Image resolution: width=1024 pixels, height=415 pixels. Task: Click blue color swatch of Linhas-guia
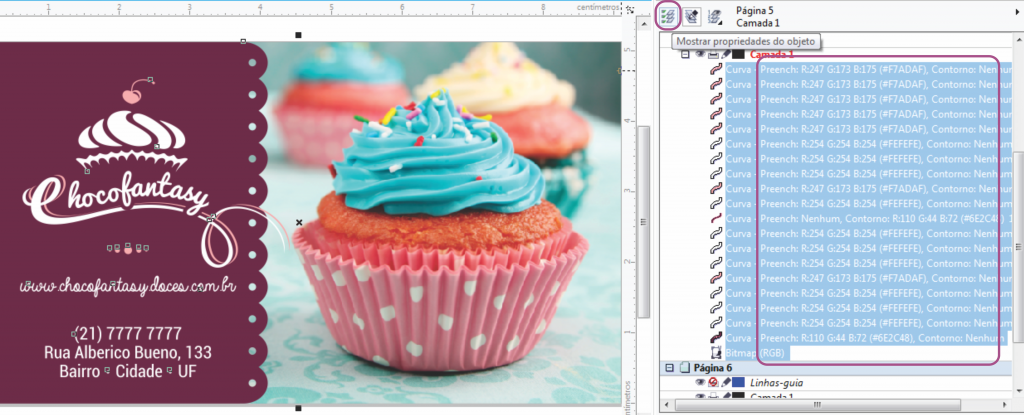[739, 382]
